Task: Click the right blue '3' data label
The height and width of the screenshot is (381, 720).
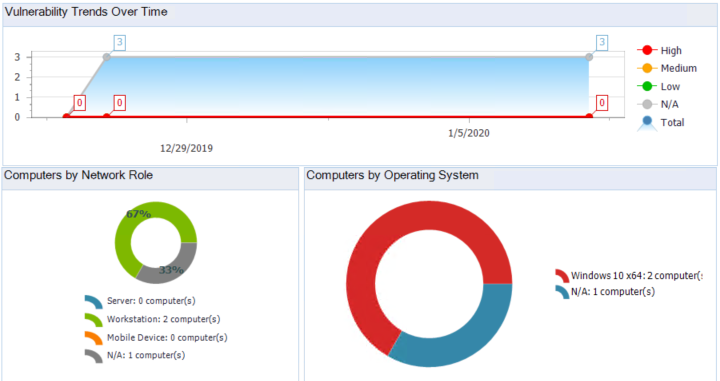Action: 602,43
